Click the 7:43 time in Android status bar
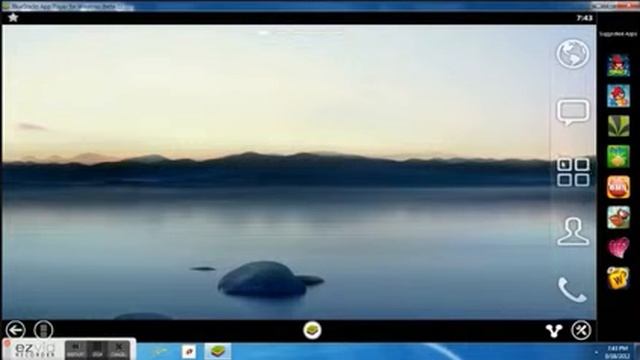 coord(584,18)
